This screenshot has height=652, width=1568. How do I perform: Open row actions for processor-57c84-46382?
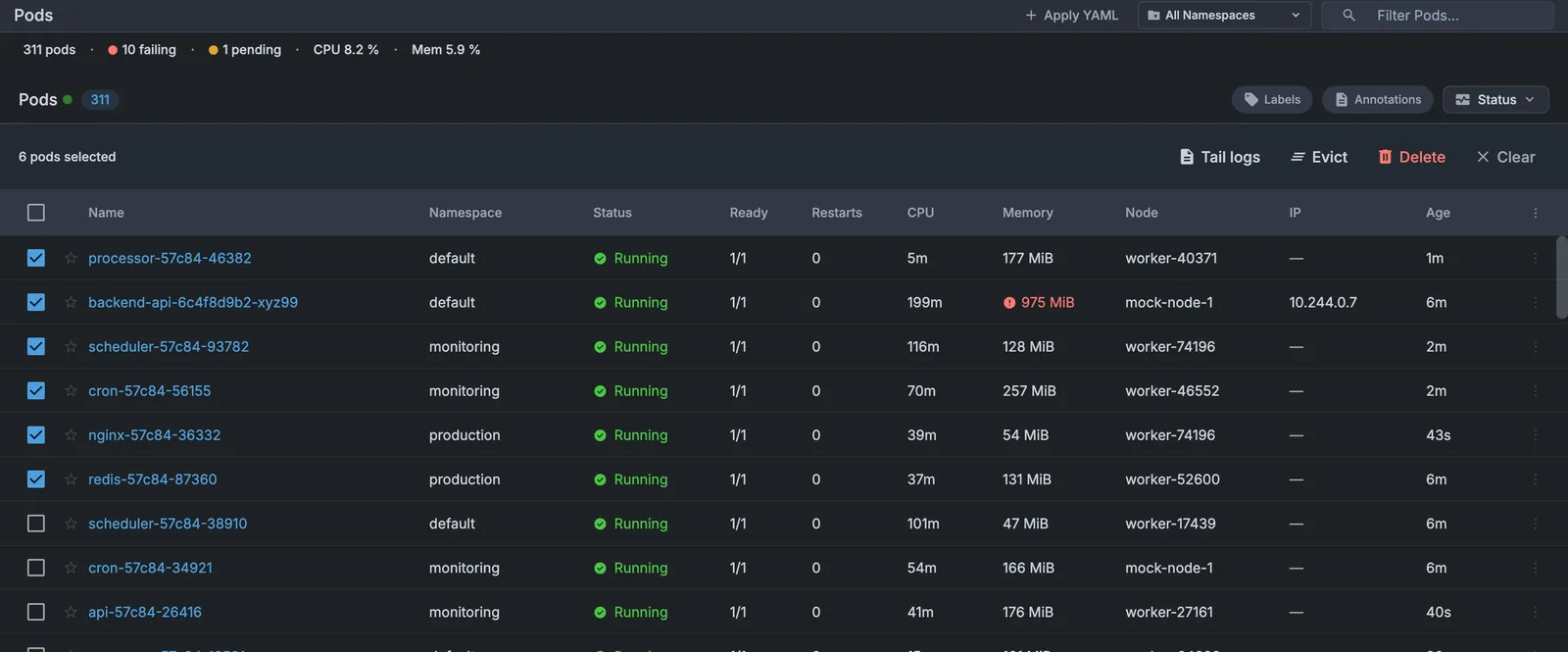[1535, 258]
